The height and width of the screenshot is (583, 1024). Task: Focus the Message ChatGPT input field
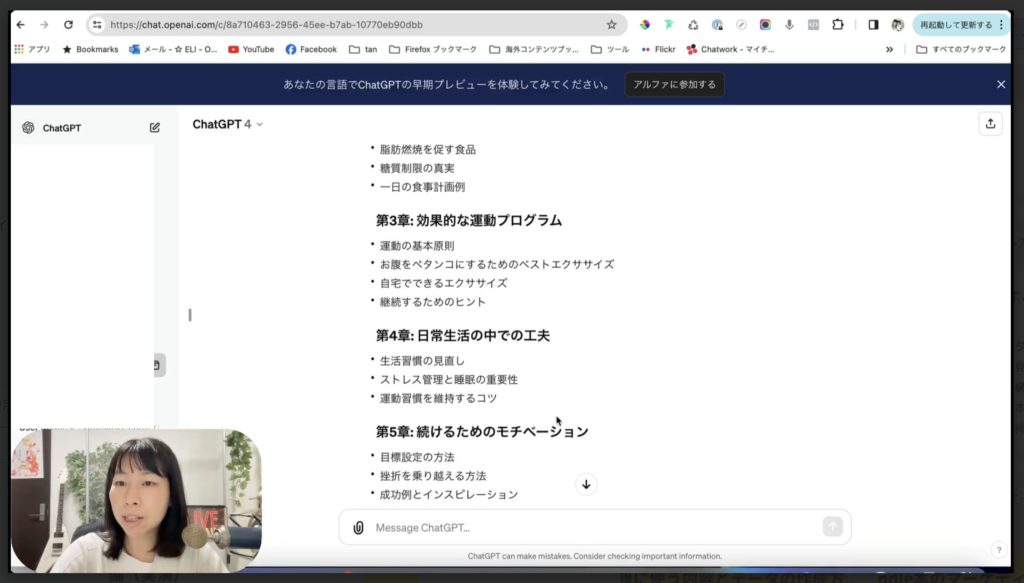point(590,527)
